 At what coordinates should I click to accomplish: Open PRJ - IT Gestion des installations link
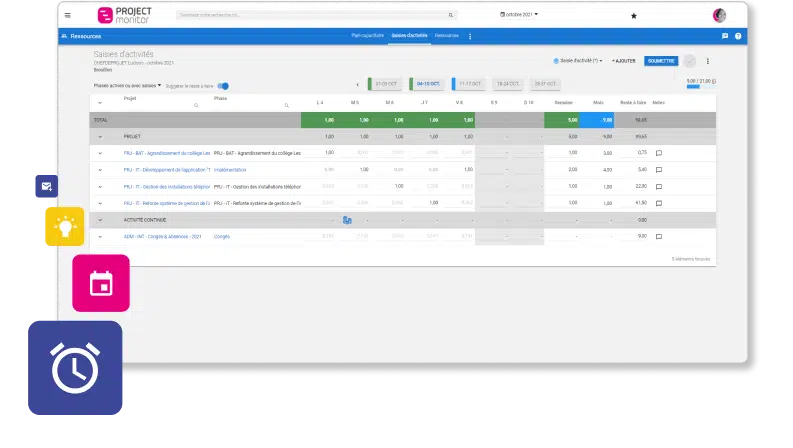167,187
